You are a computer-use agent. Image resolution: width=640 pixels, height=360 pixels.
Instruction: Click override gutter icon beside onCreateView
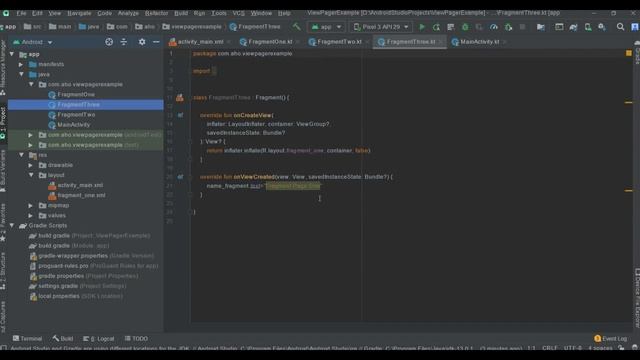click(180, 115)
